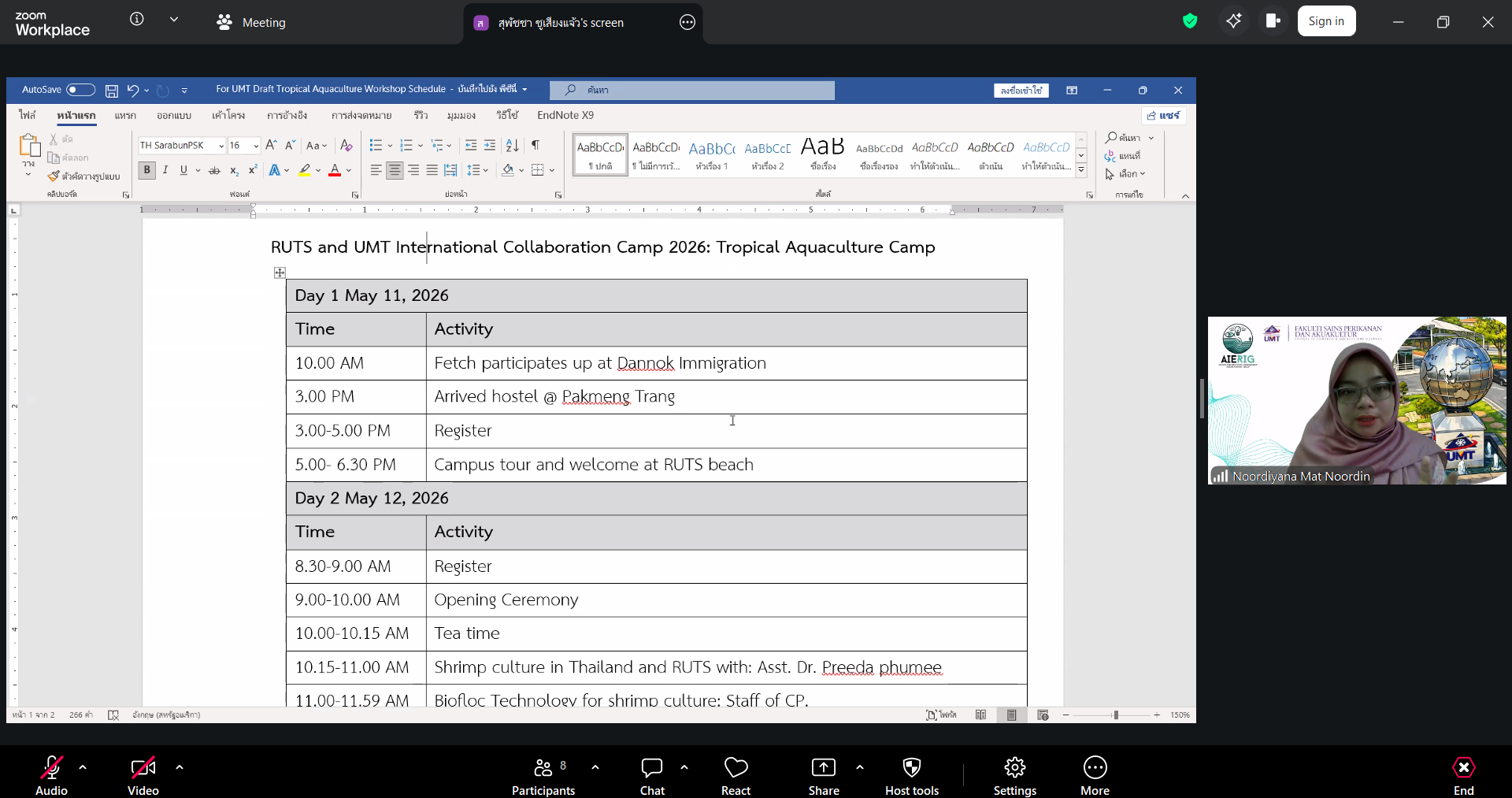This screenshot has height=798, width=1512.
Task: Open Zoom Settings gear
Action: (x=1014, y=776)
